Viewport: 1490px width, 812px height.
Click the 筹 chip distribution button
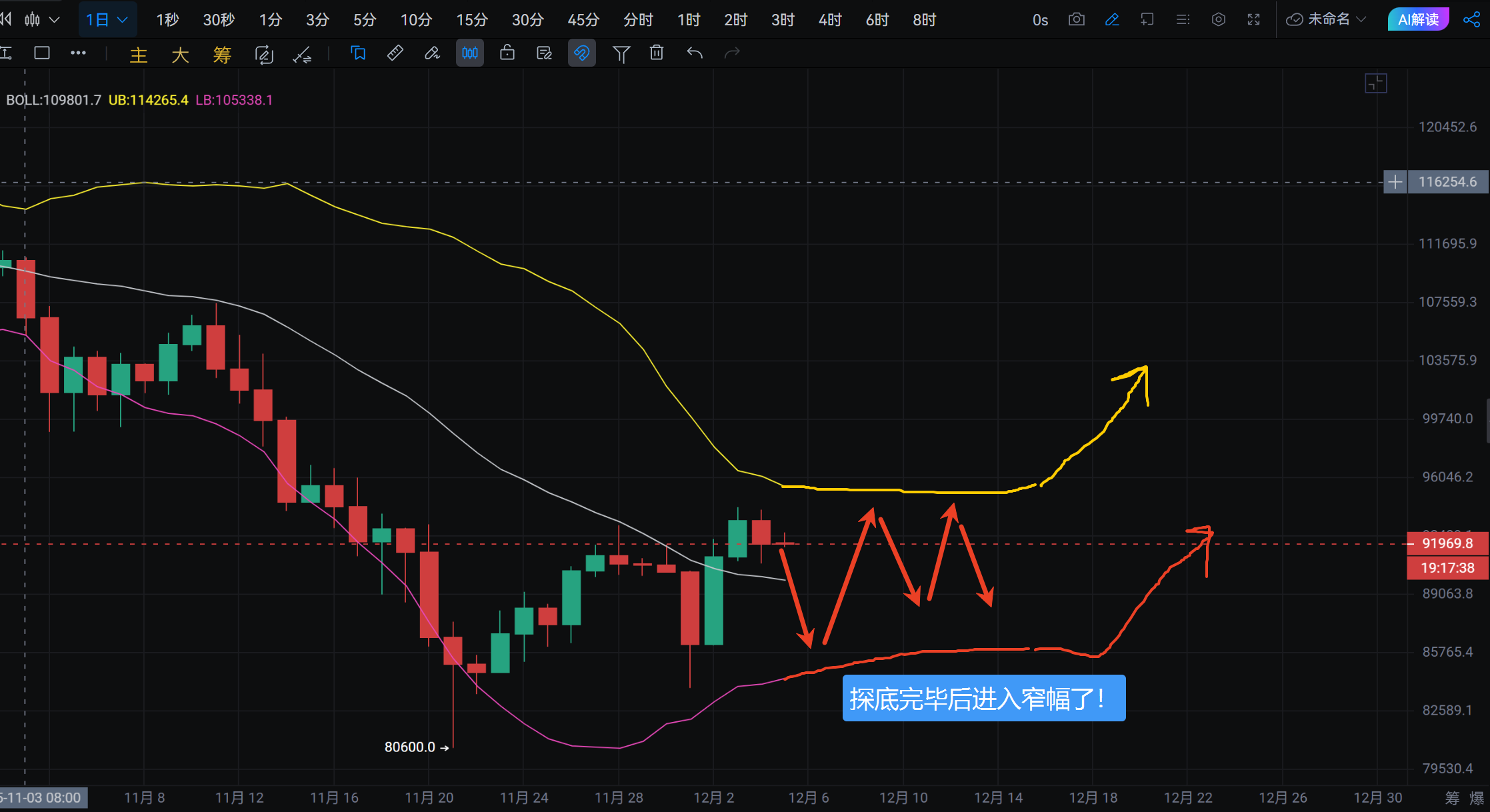[x=222, y=54]
